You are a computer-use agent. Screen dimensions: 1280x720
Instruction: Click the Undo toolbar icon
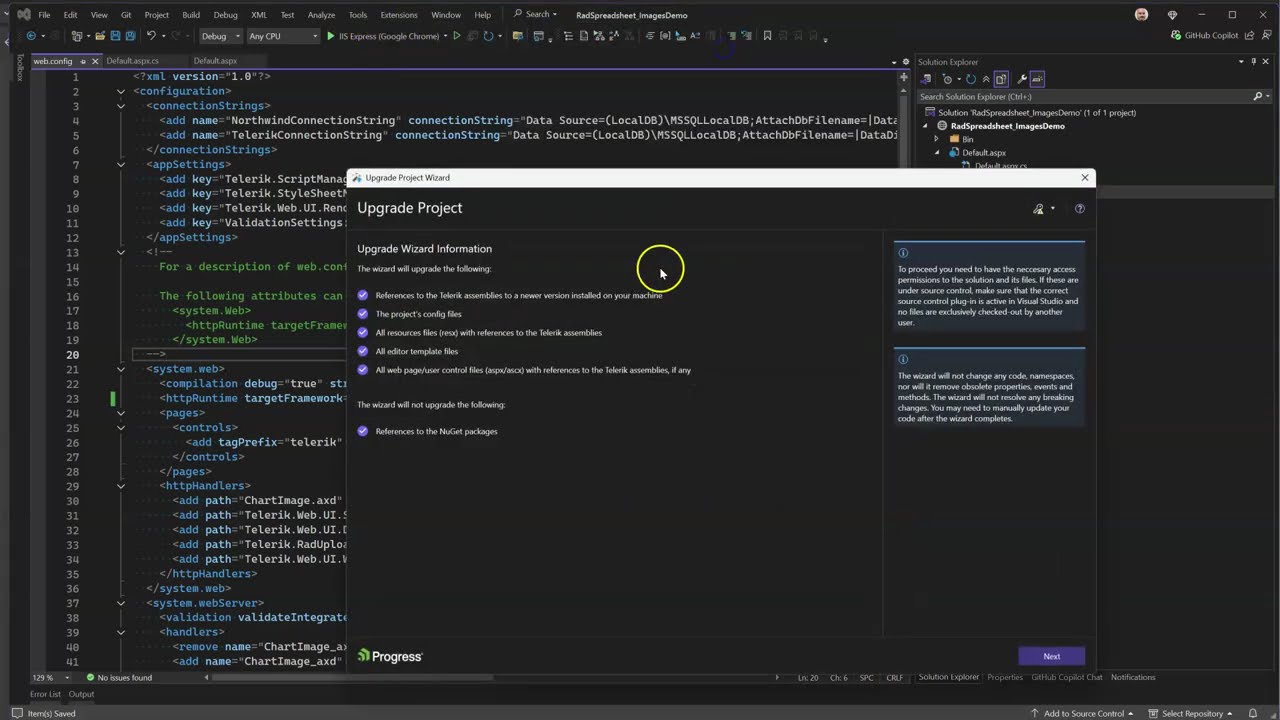(x=151, y=36)
